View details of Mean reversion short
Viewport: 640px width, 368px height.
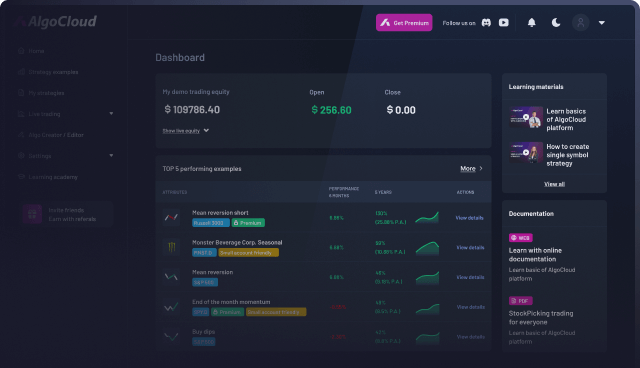point(469,218)
